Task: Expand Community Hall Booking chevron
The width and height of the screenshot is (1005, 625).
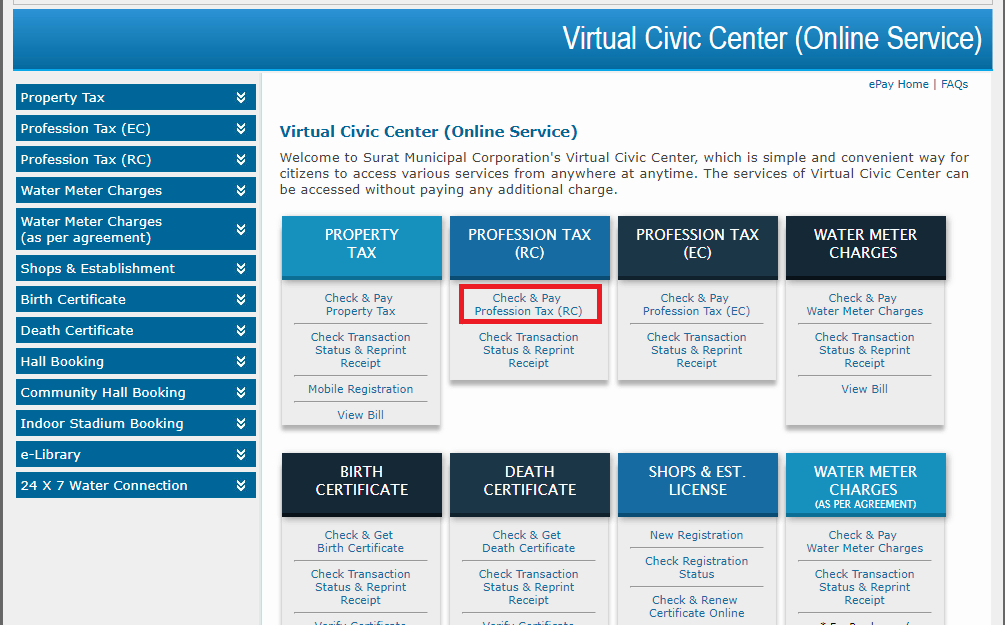Action: [241, 392]
